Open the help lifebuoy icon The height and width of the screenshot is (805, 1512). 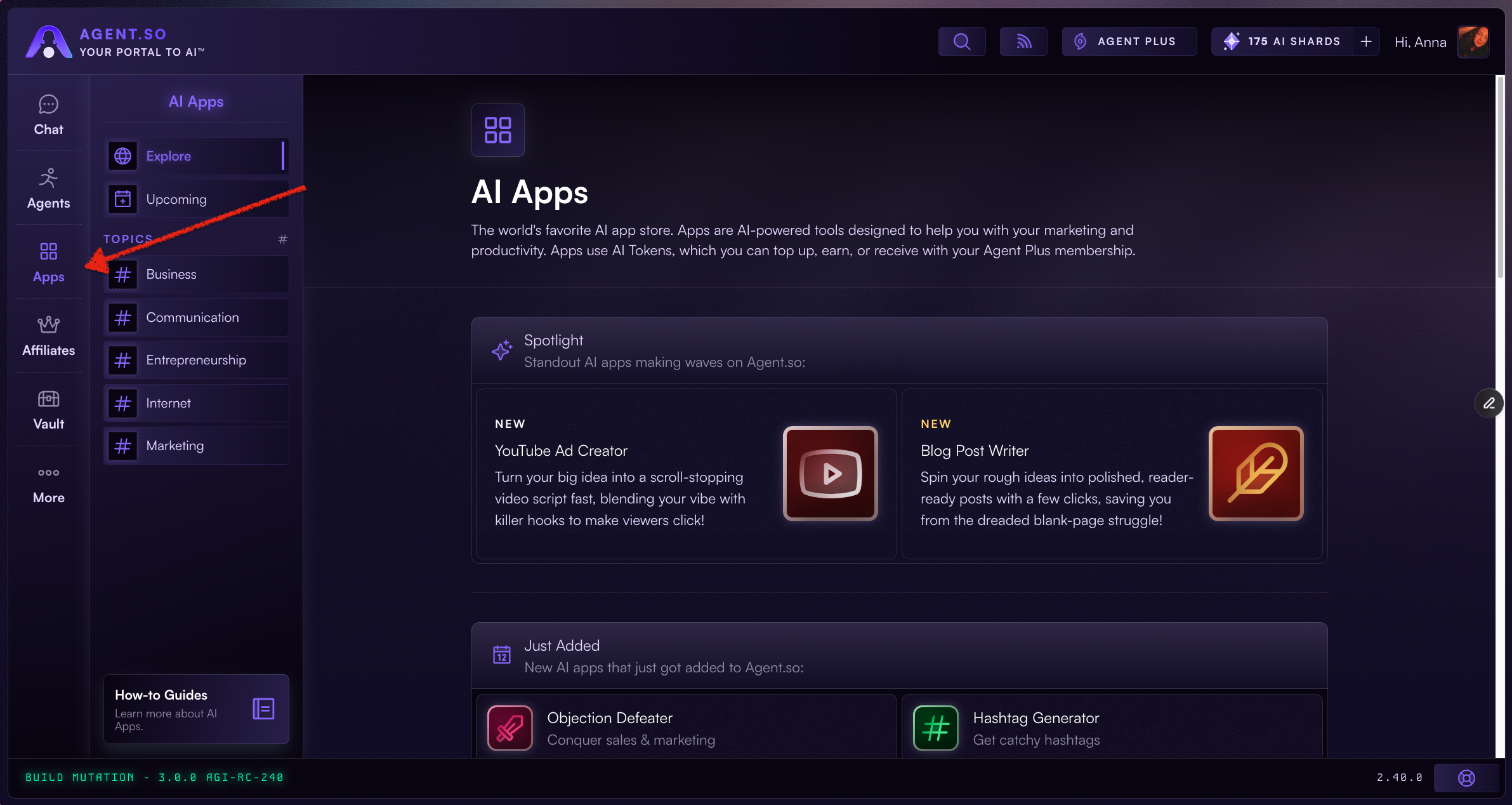[1466, 778]
